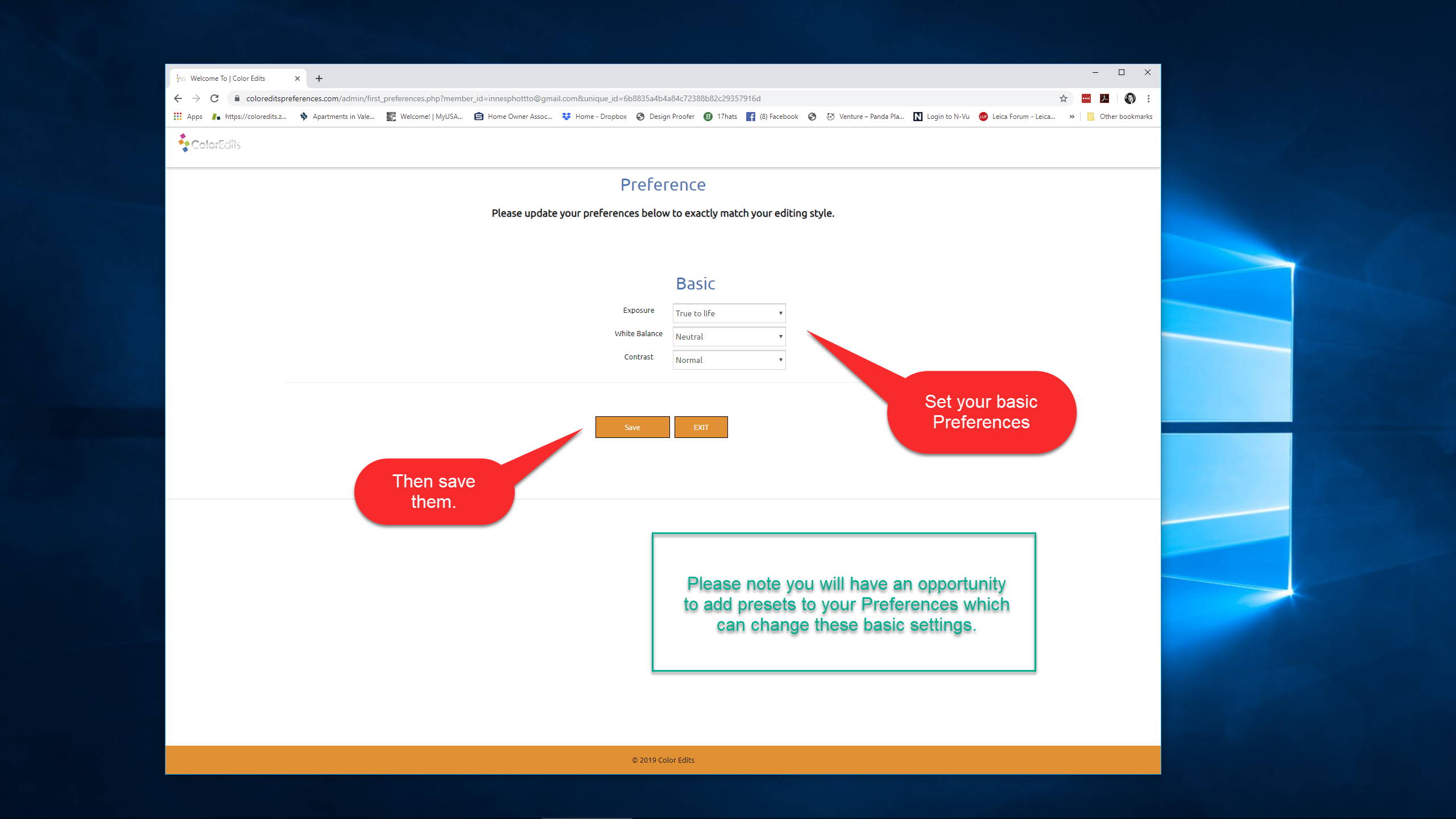Screen dimensions: 1456x819
Task: Open the Welcome! MyUSA bookmark
Action: tap(425, 117)
